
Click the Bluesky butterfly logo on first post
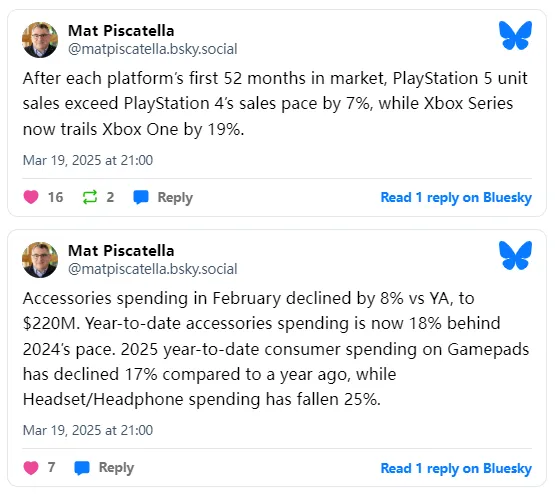[515, 35]
